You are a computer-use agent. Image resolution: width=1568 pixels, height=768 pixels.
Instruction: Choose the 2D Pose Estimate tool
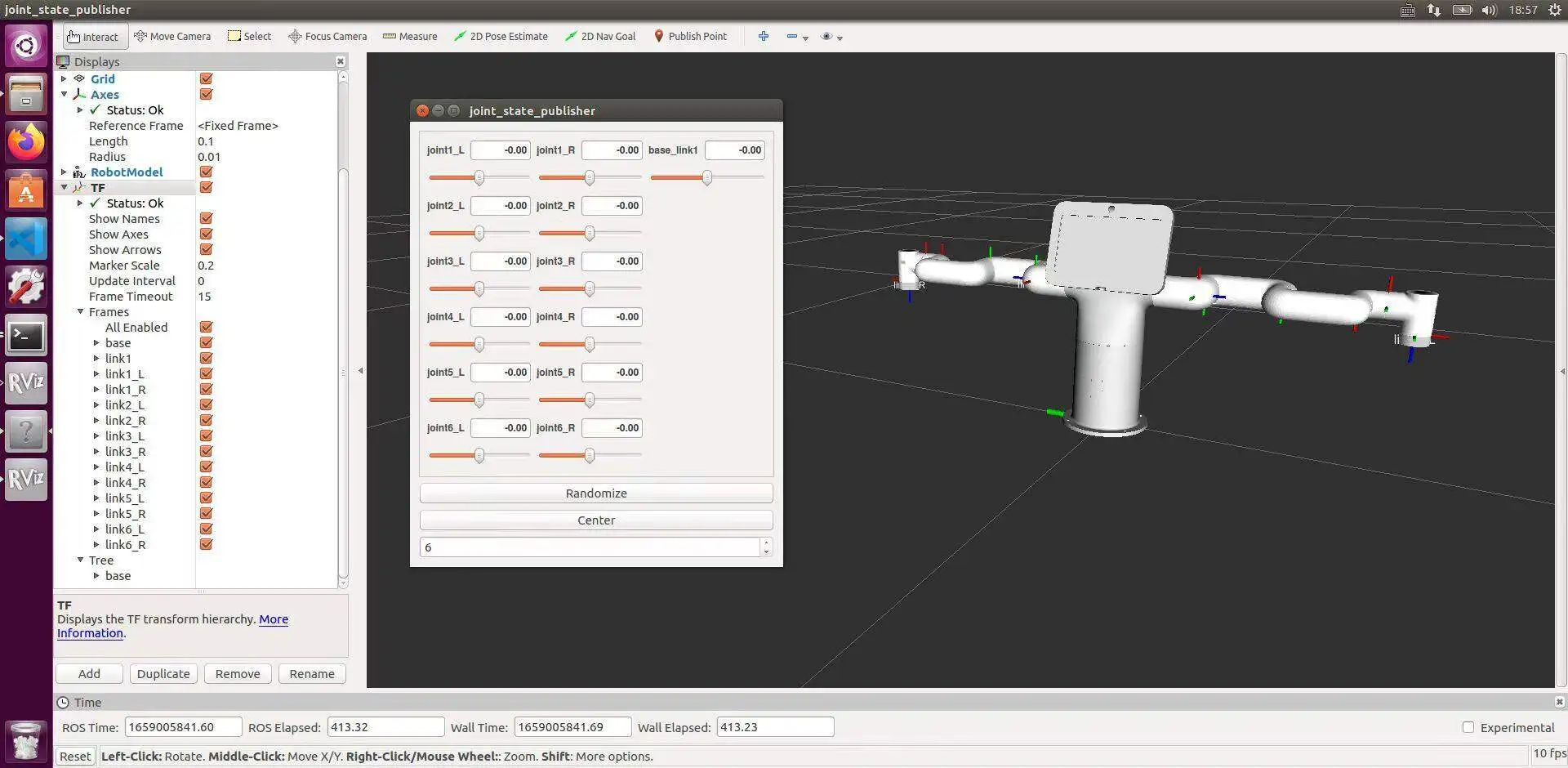(x=501, y=37)
